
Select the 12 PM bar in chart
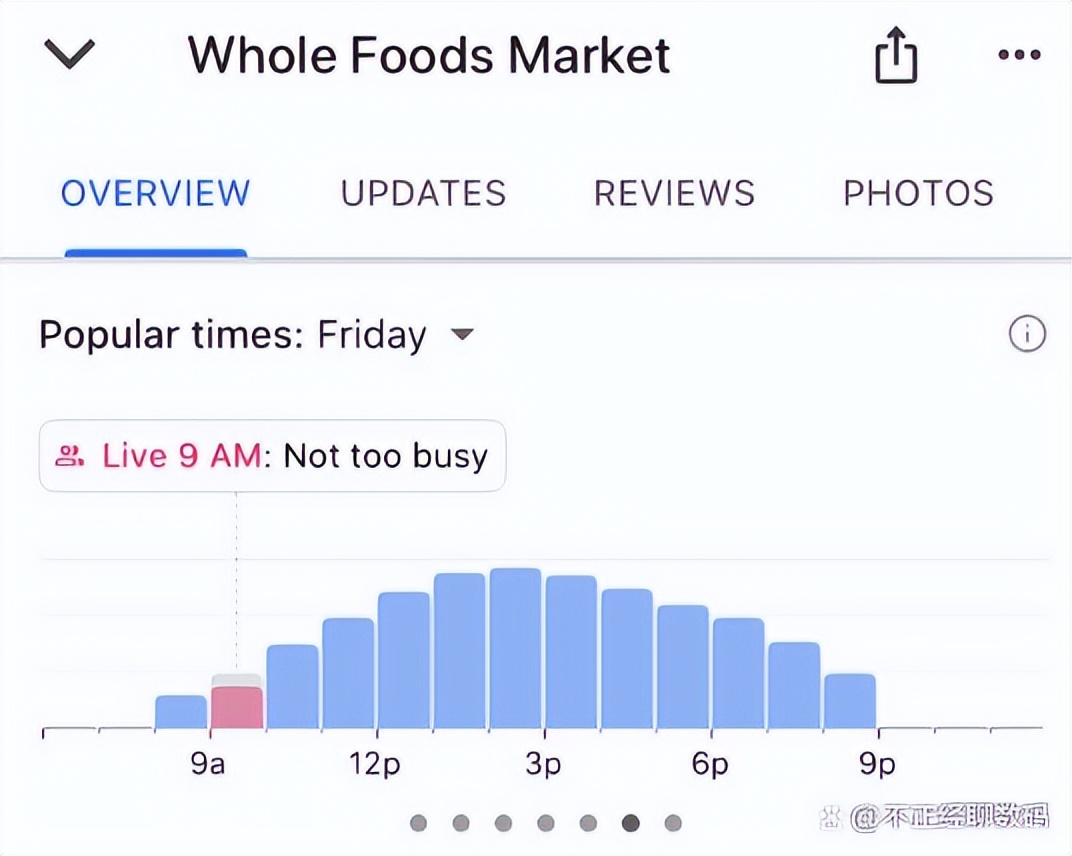pyautogui.click(x=404, y=660)
